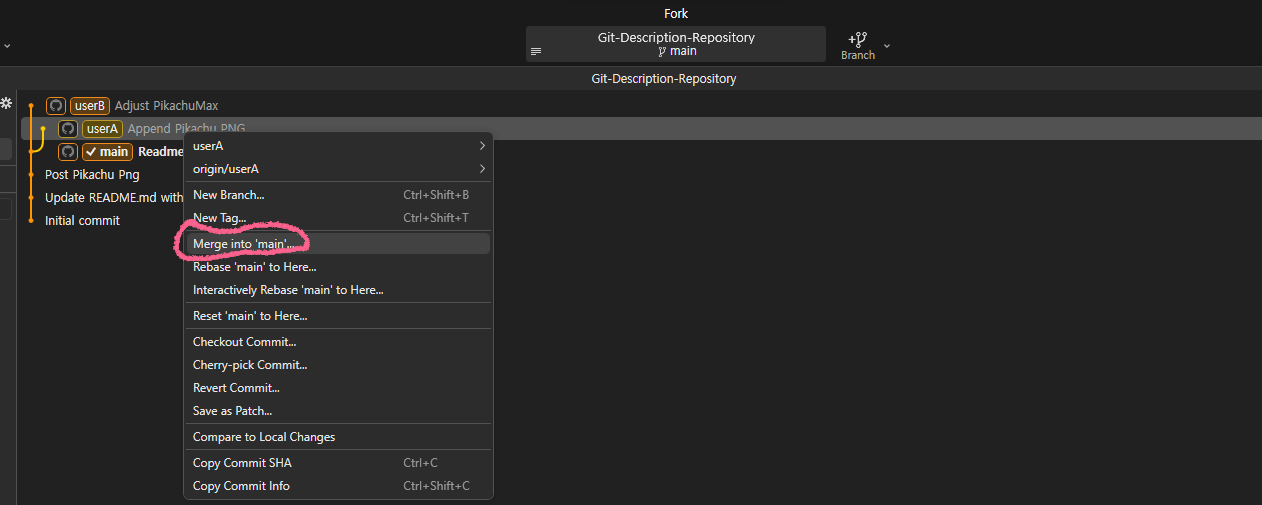Choose Reset 'main' to Here...
Viewport: 1262px width, 505px height.
click(x=250, y=316)
